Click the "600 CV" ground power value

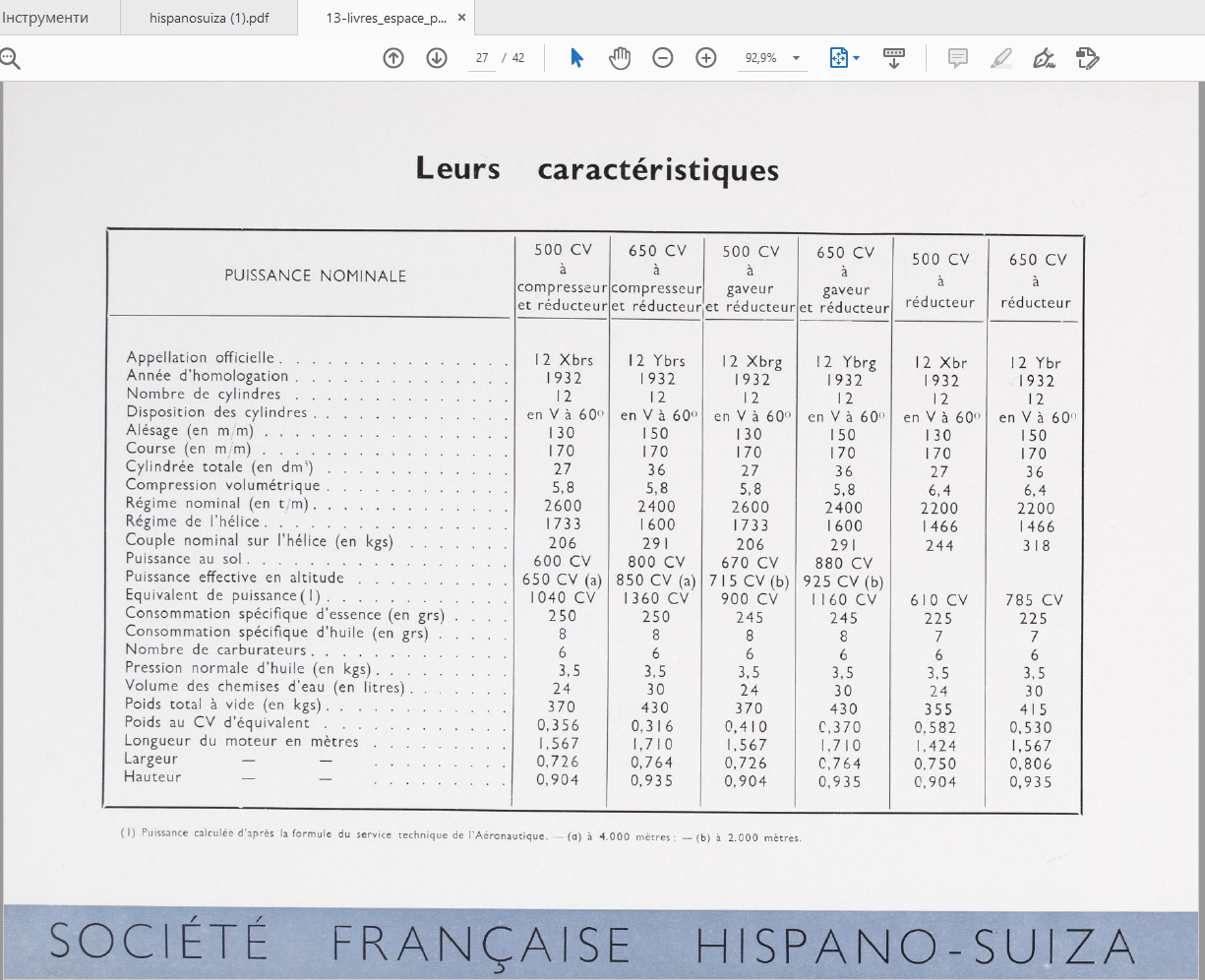pos(562,561)
